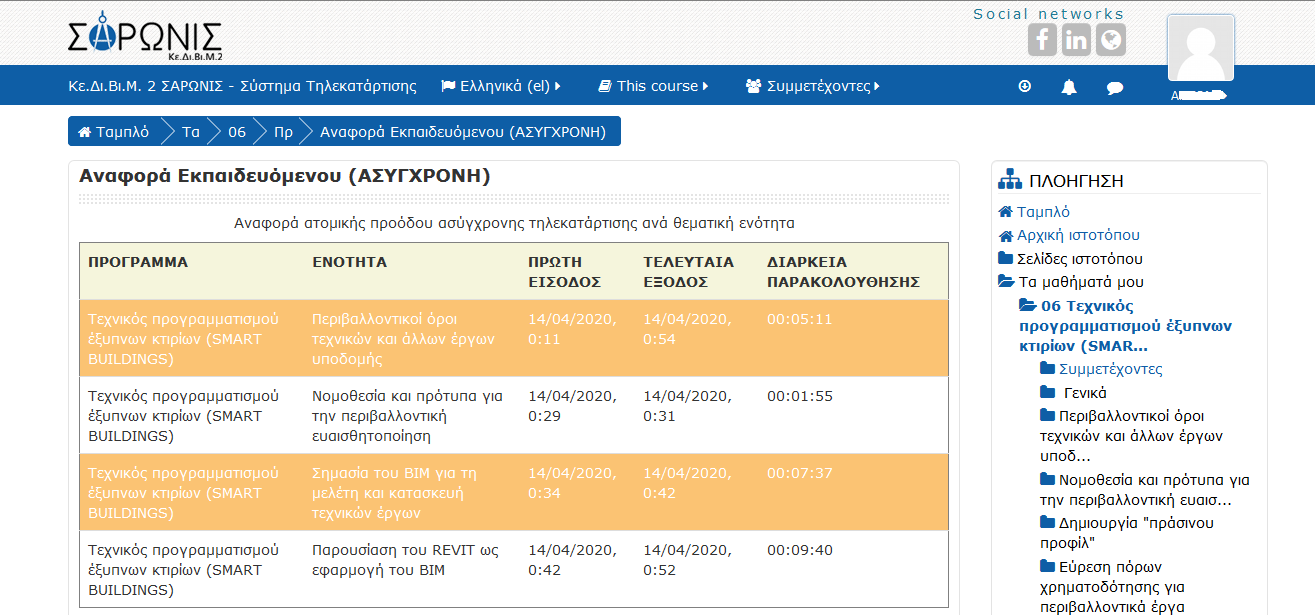
Task: Open the Γενικά section in navigation
Action: point(1084,392)
